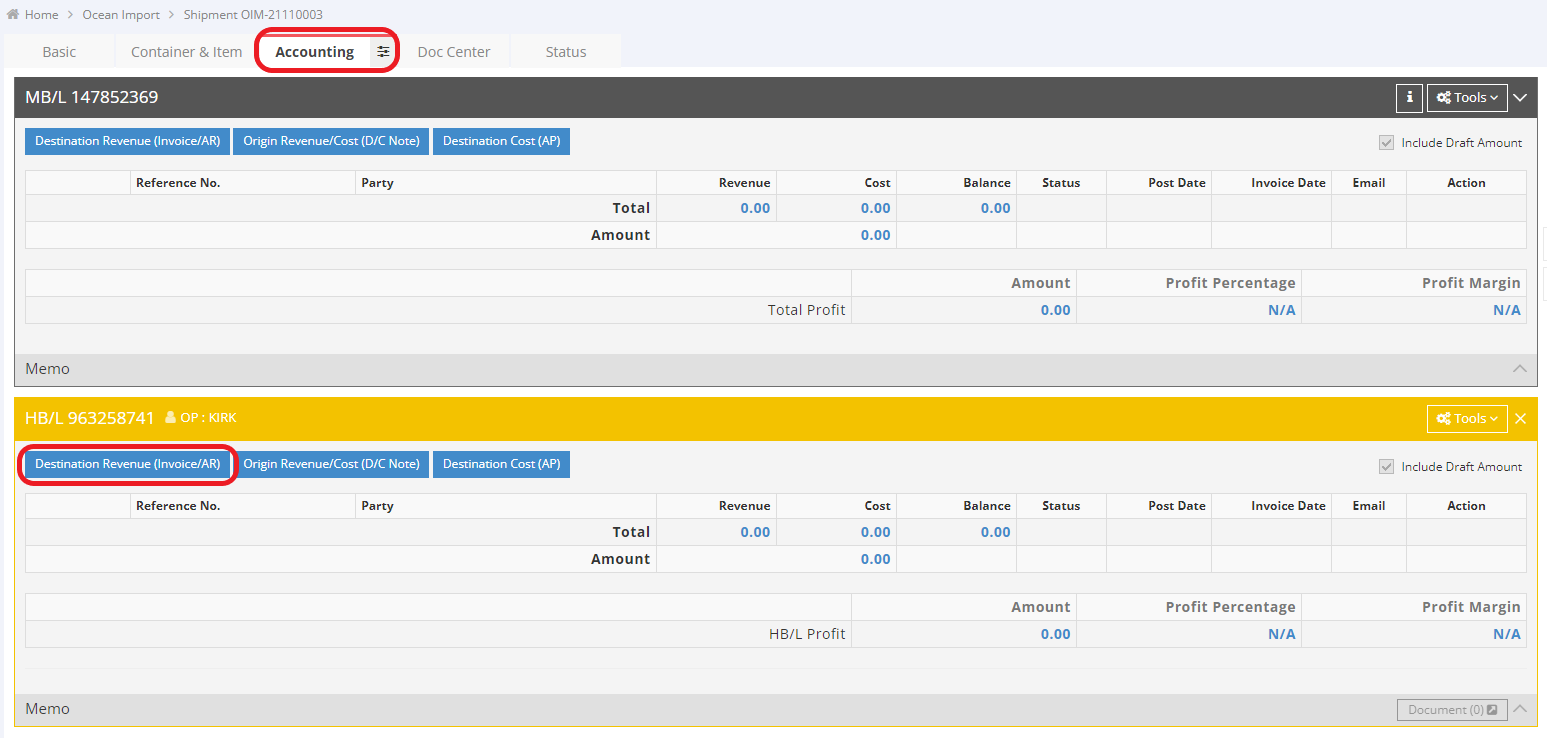Screen dimensions: 1547x738
Task: Click the sliders settings icon on the Accounting tab
Action: (x=383, y=51)
